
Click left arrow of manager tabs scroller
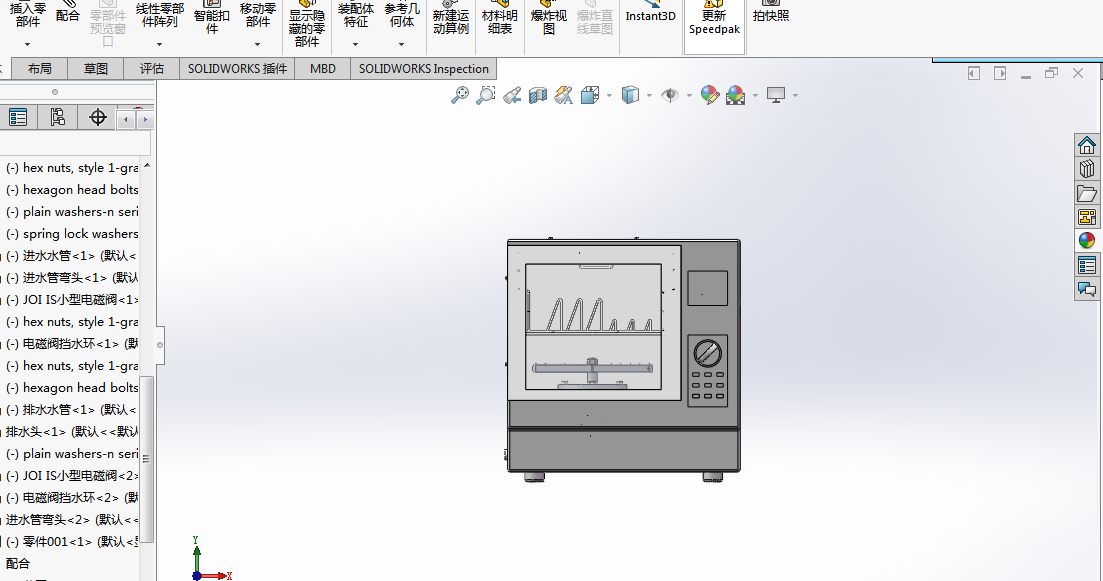click(x=125, y=120)
